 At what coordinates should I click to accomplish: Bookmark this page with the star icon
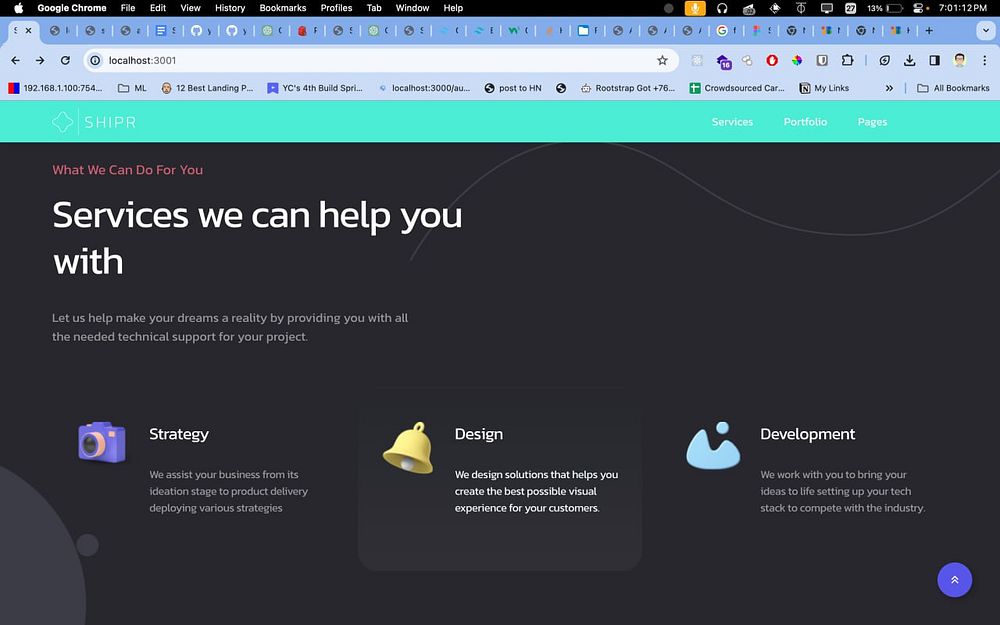click(x=663, y=61)
